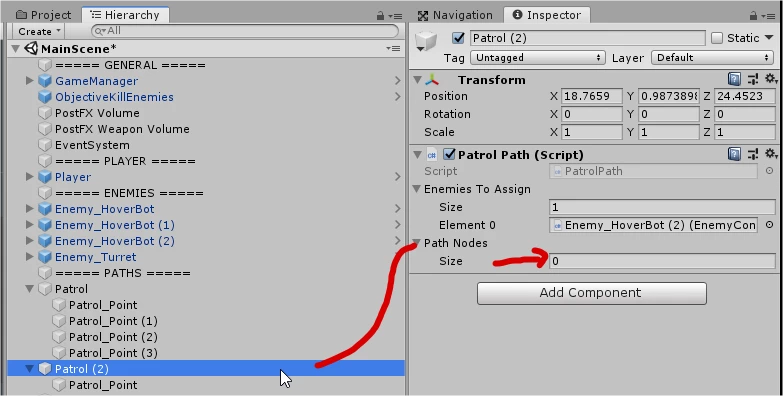Click the Rotation Y field
Screen dimensions: 783x396
coord(669,114)
